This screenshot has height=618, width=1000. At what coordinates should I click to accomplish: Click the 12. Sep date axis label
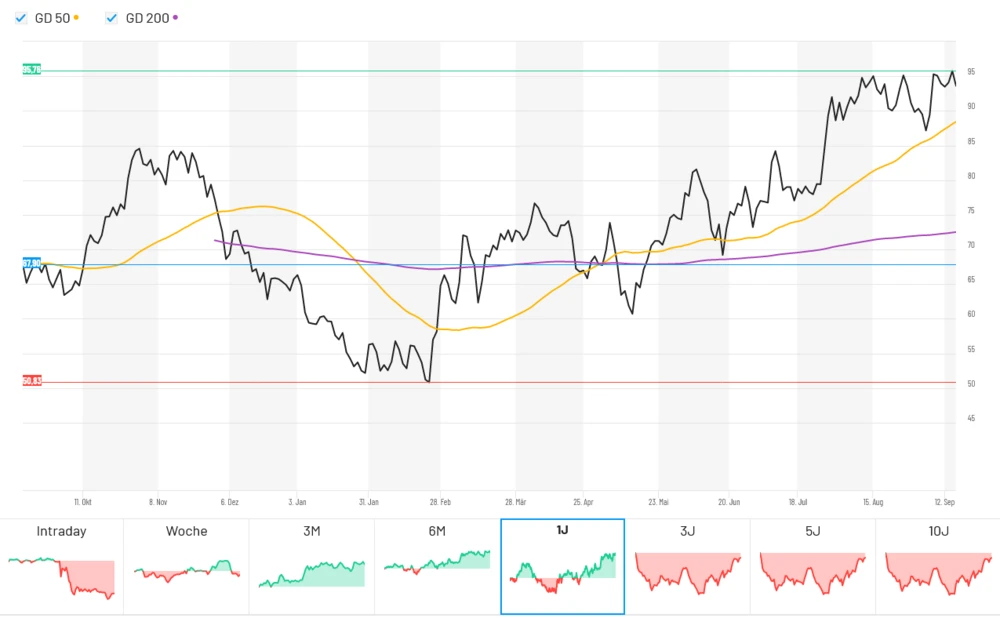[x=943, y=502]
